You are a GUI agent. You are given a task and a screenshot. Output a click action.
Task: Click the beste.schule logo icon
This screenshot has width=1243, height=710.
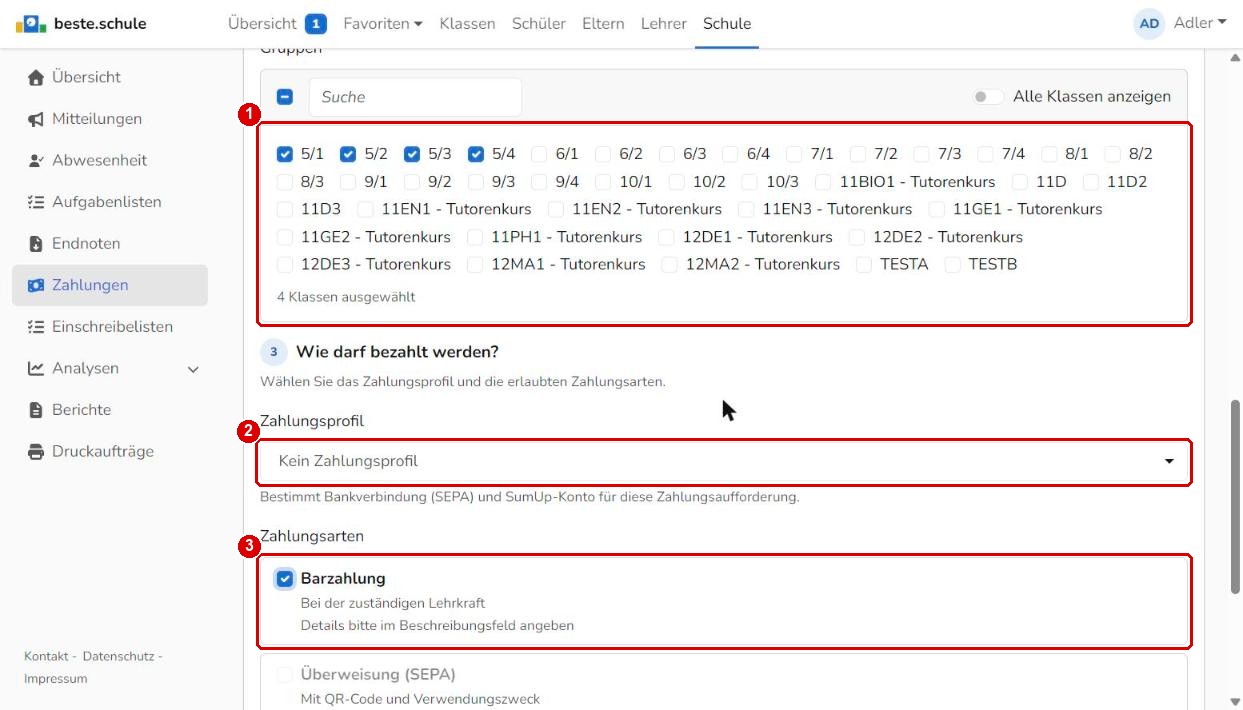[x=31, y=23]
